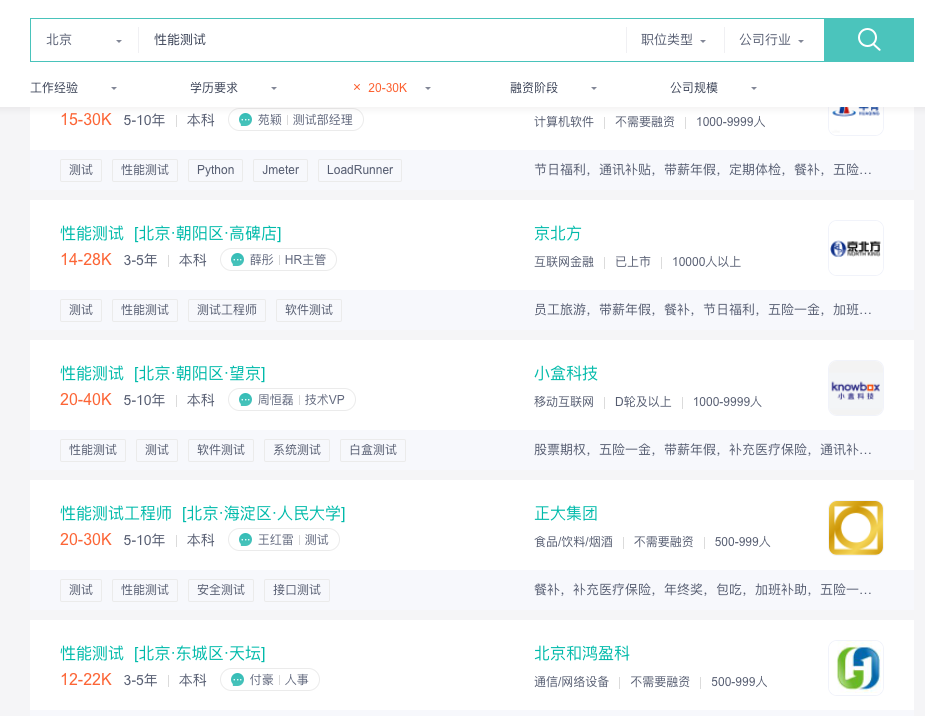Open chat with 周恒磊 技术VP
The height and width of the screenshot is (716, 925).
292,400
